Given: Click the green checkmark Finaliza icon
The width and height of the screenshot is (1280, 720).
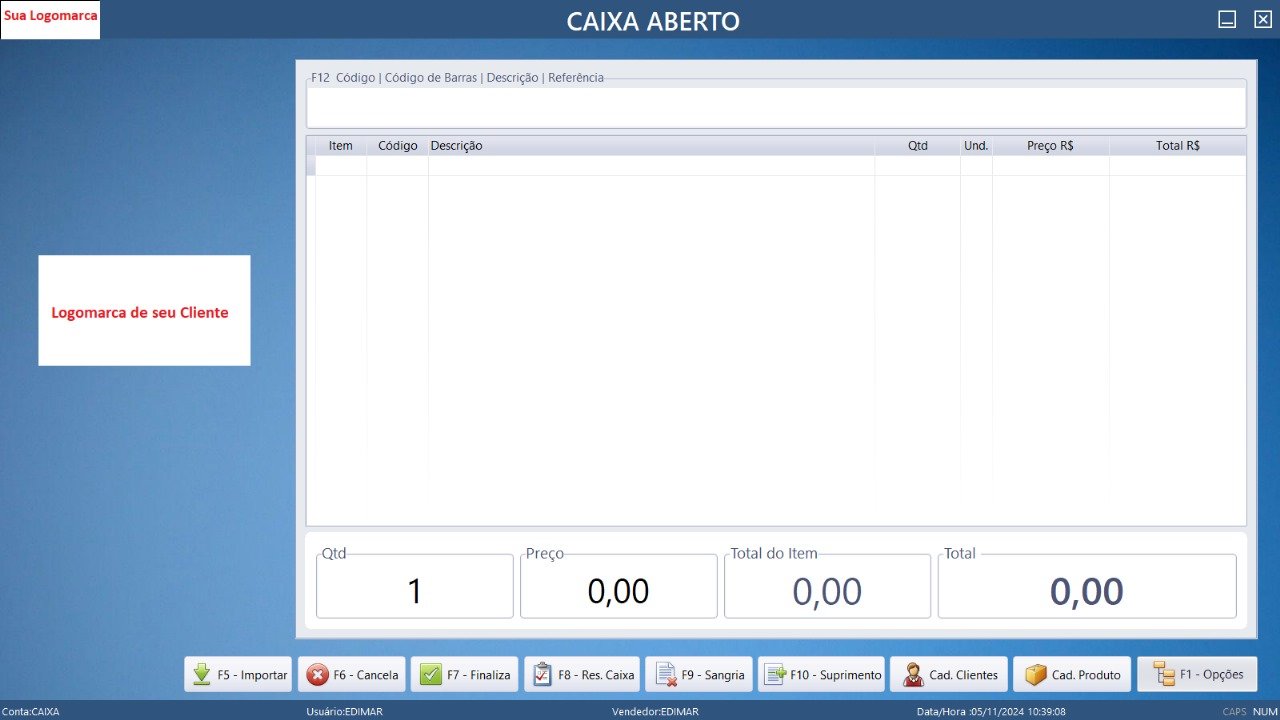Looking at the screenshot, I should [431, 675].
